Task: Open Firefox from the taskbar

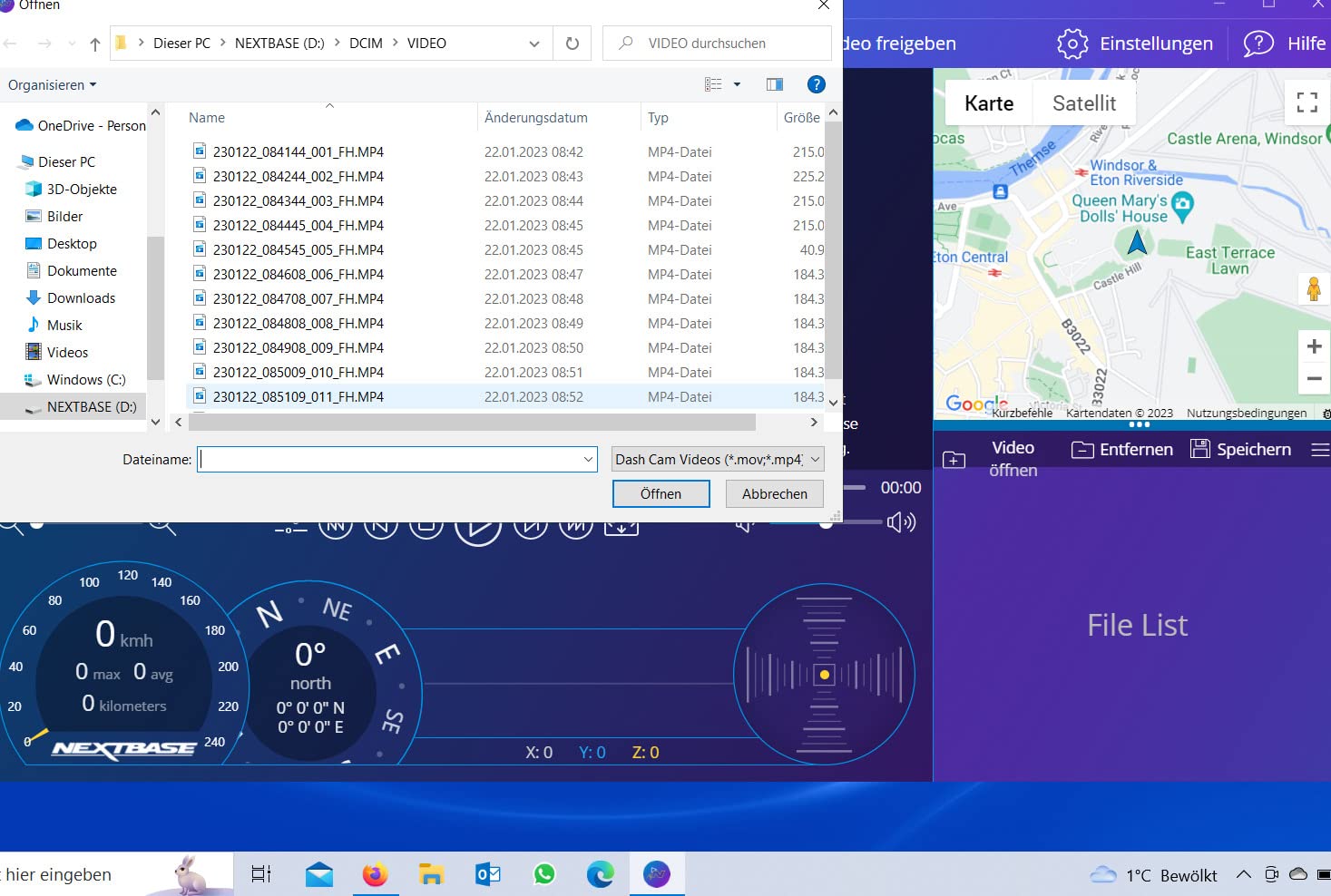Action: 375,874
